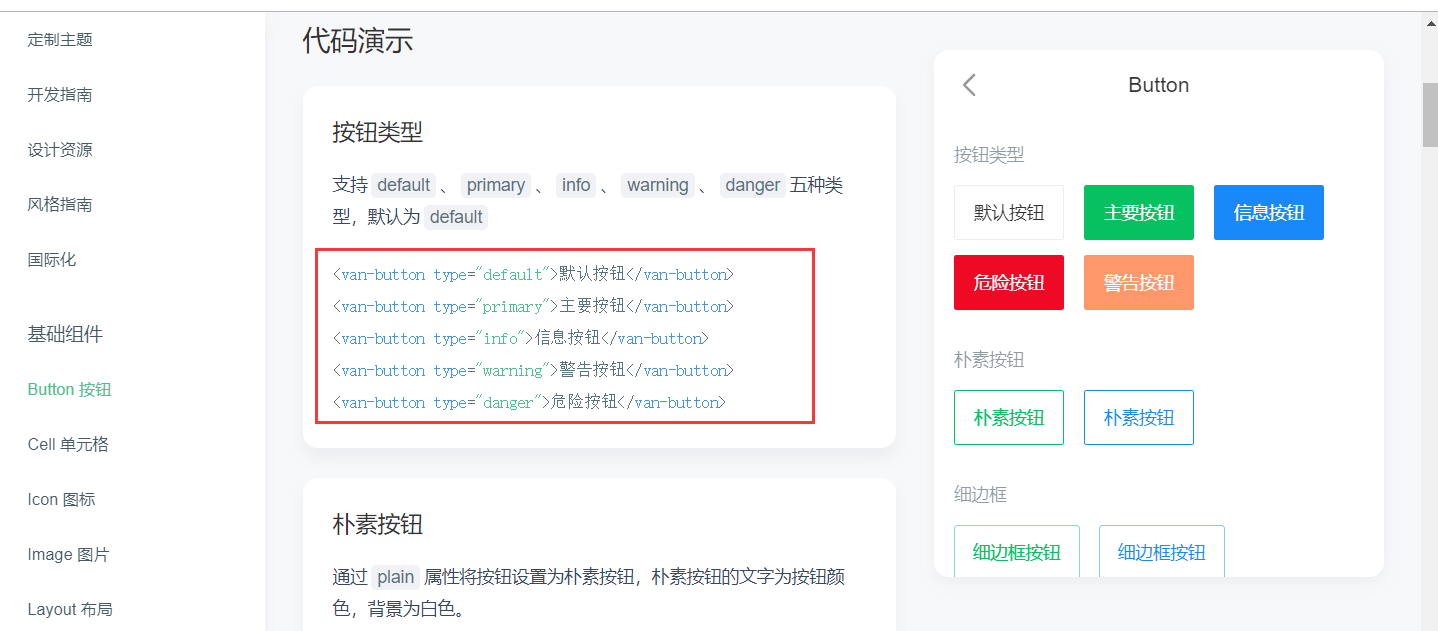
Task: Click the blue-bordered 朴素按钮 plain button
Action: pyautogui.click(x=1138, y=417)
